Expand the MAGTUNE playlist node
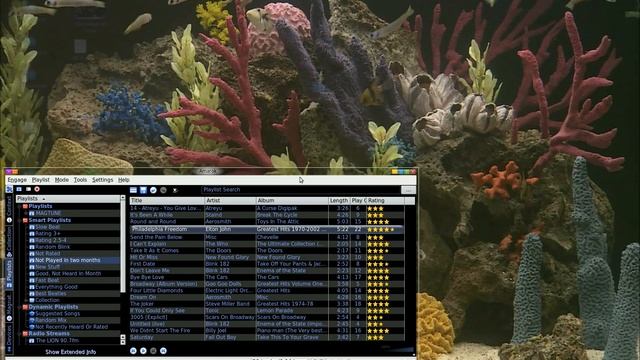640x360 pixels. point(25,213)
